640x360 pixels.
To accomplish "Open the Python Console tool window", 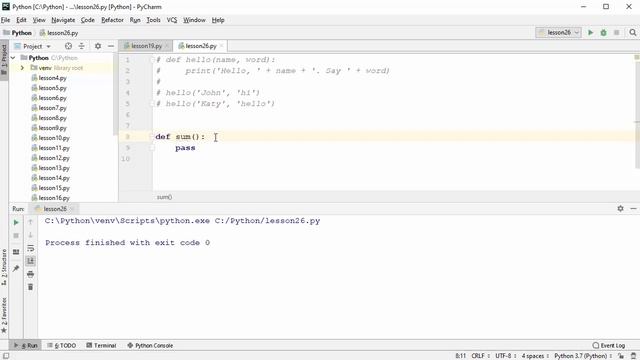I will [150, 345].
